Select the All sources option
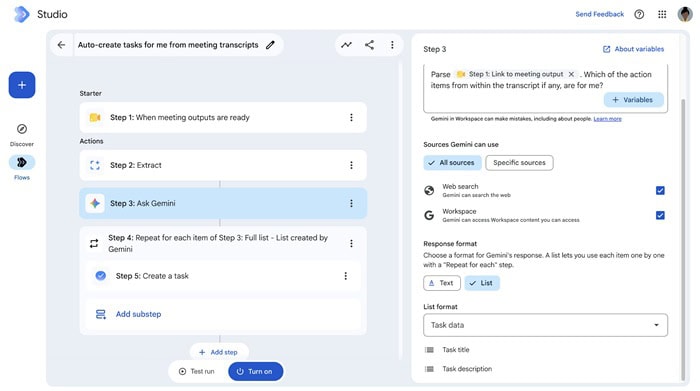This screenshot has width=700, height=391. pos(452,162)
